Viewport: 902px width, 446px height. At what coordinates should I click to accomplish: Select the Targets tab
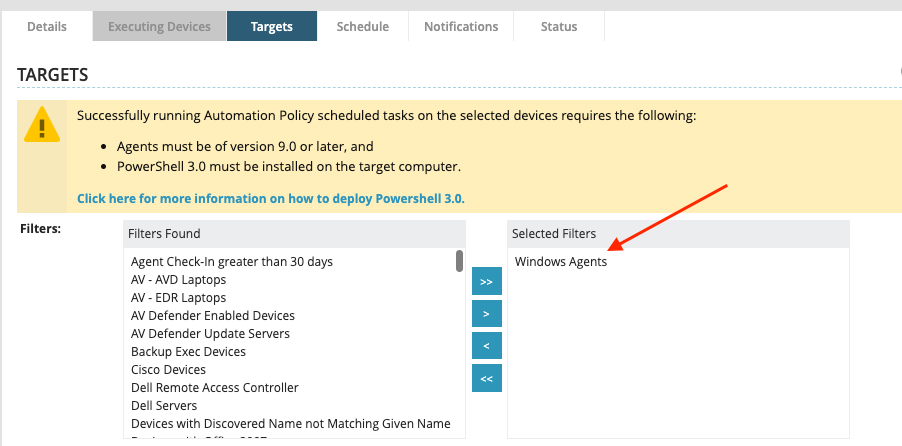coord(272,27)
